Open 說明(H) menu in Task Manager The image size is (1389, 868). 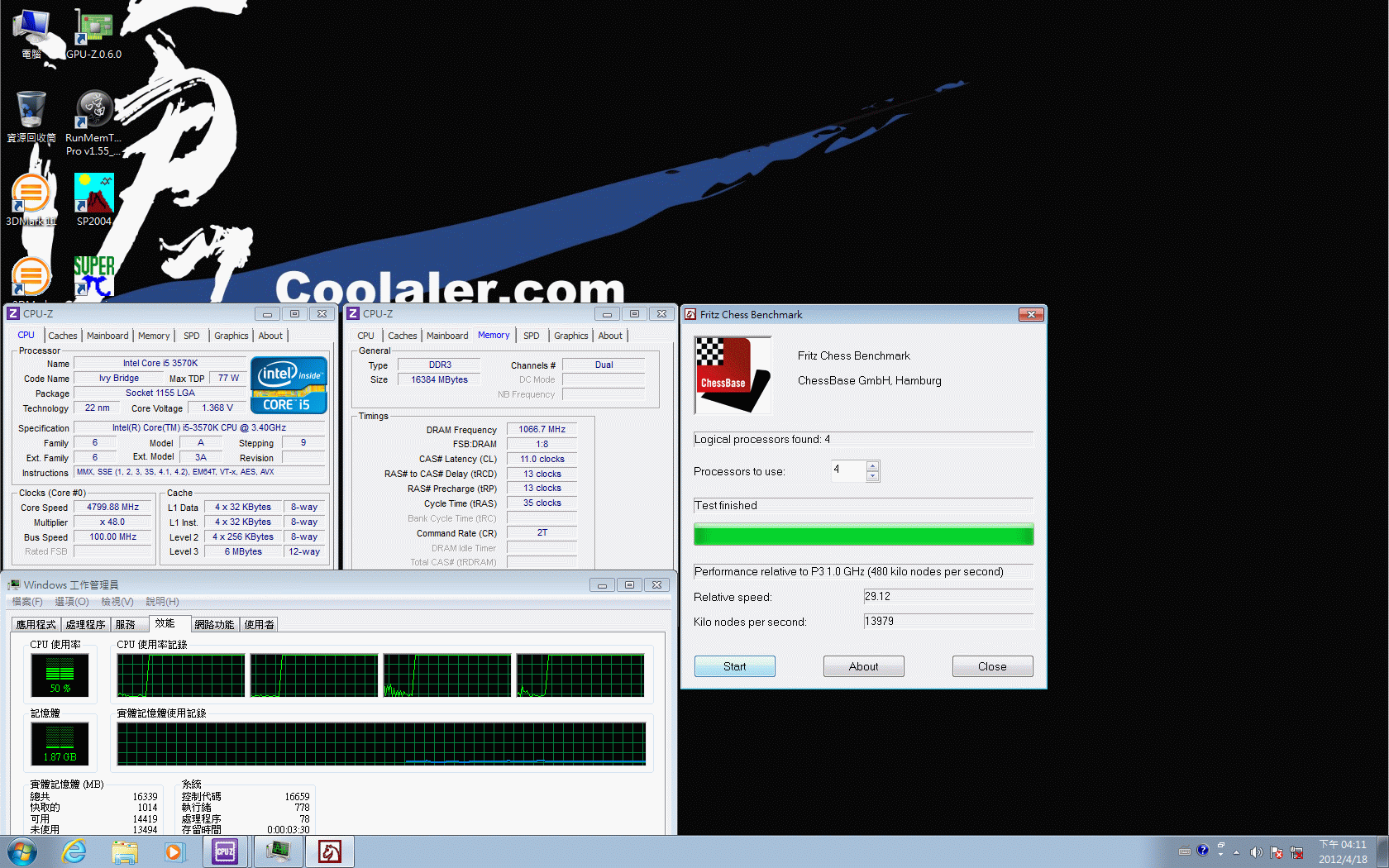(x=162, y=601)
